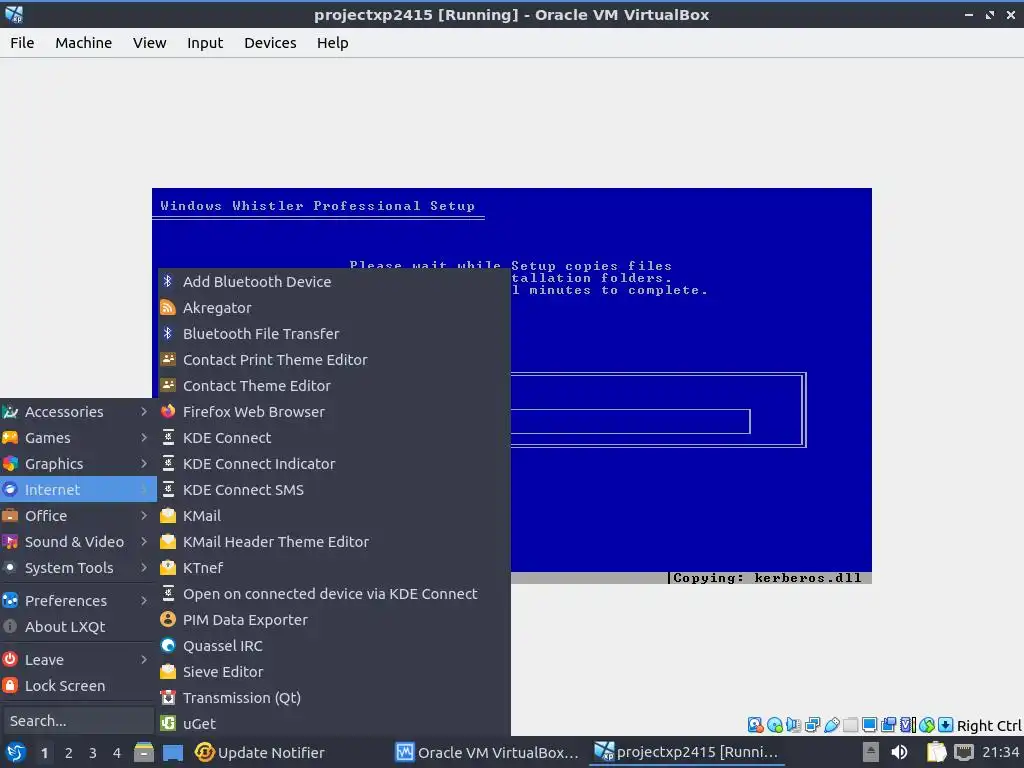Open the file manager drawer icon in panel
1024x768 pixels.
[x=144, y=752]
